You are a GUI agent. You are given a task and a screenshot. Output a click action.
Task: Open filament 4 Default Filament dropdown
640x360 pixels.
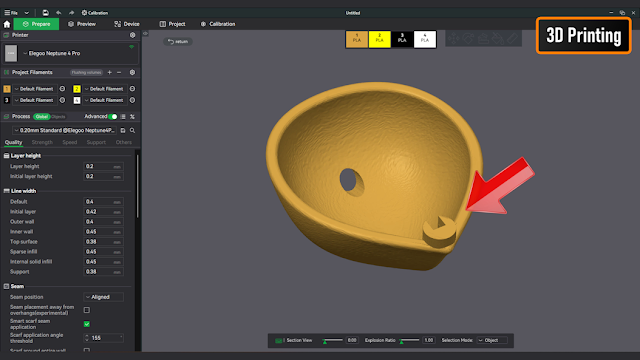tap(105, 100)
